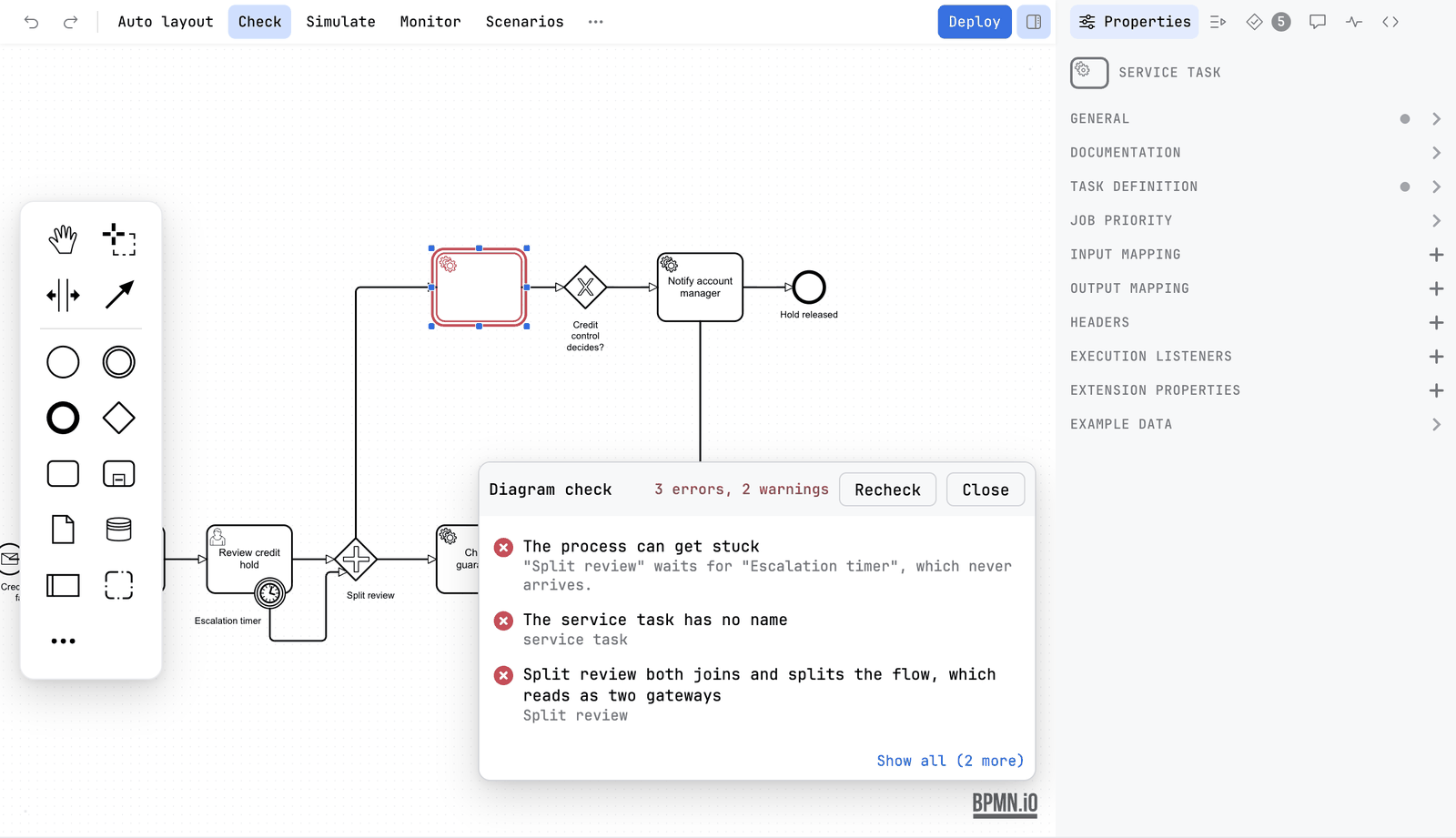The image size is (1456, 838).
Task: Add an Execution Listeners entry
Action: [x=1436, y=357]
